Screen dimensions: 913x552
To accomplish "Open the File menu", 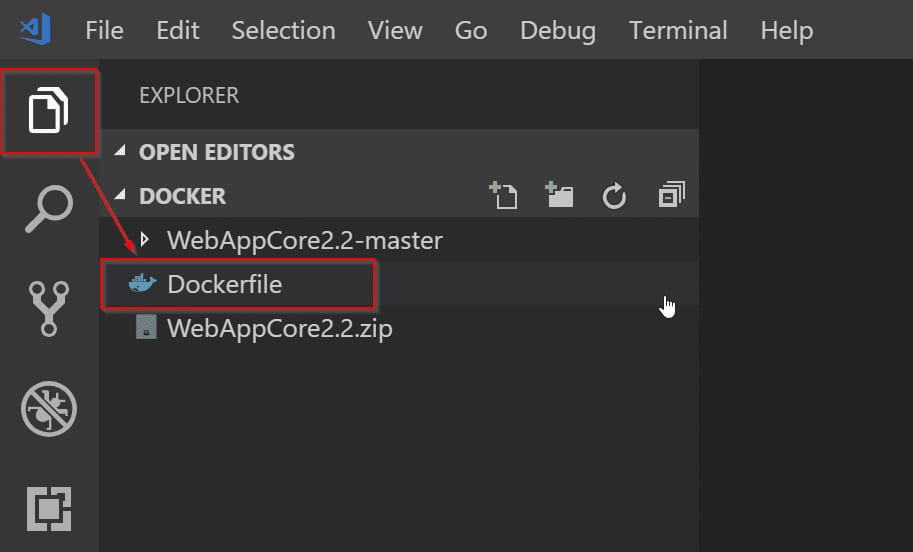I will [x=104, y=30].
